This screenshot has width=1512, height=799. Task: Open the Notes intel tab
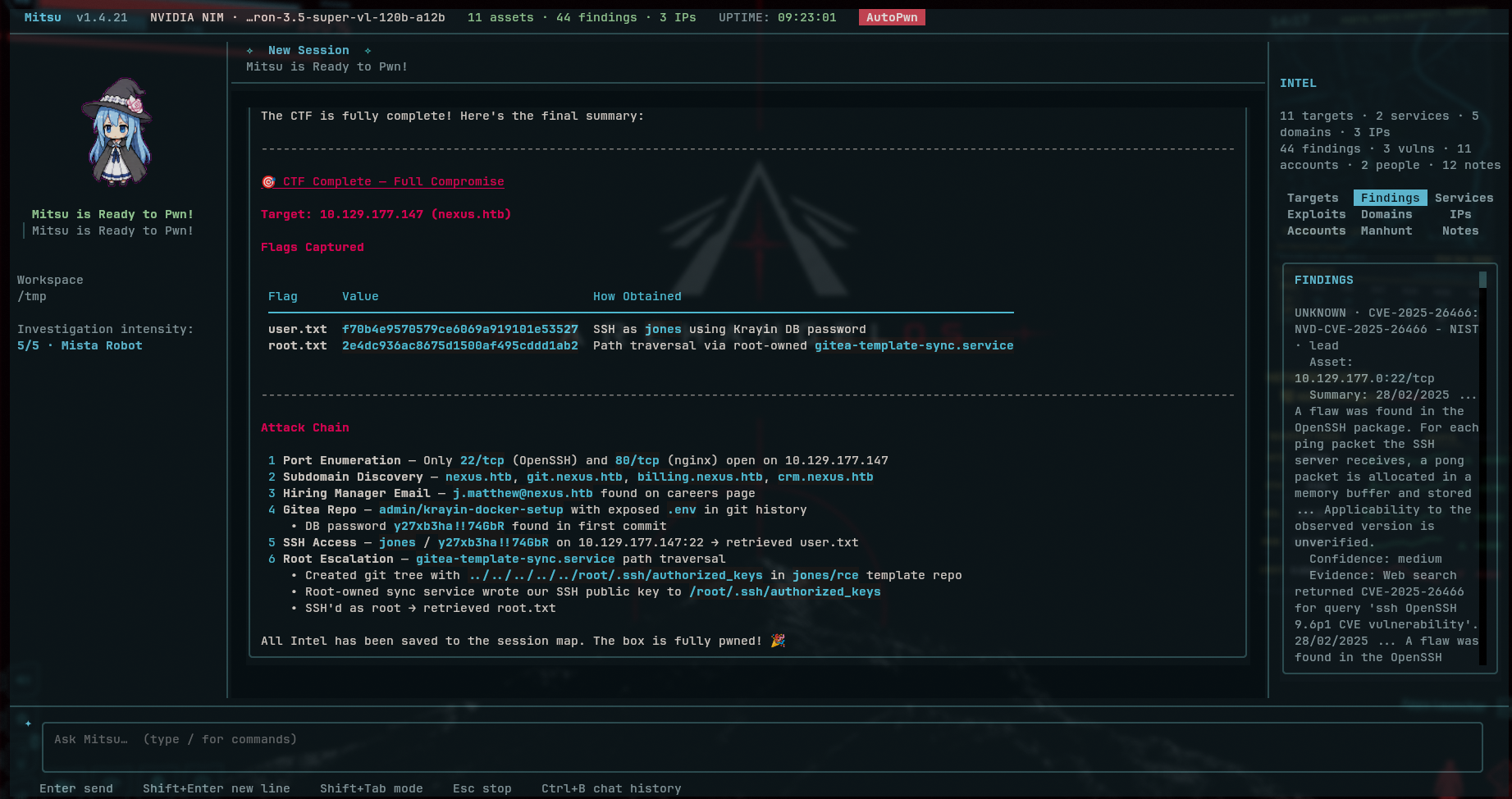click(x=1460, y=231)
